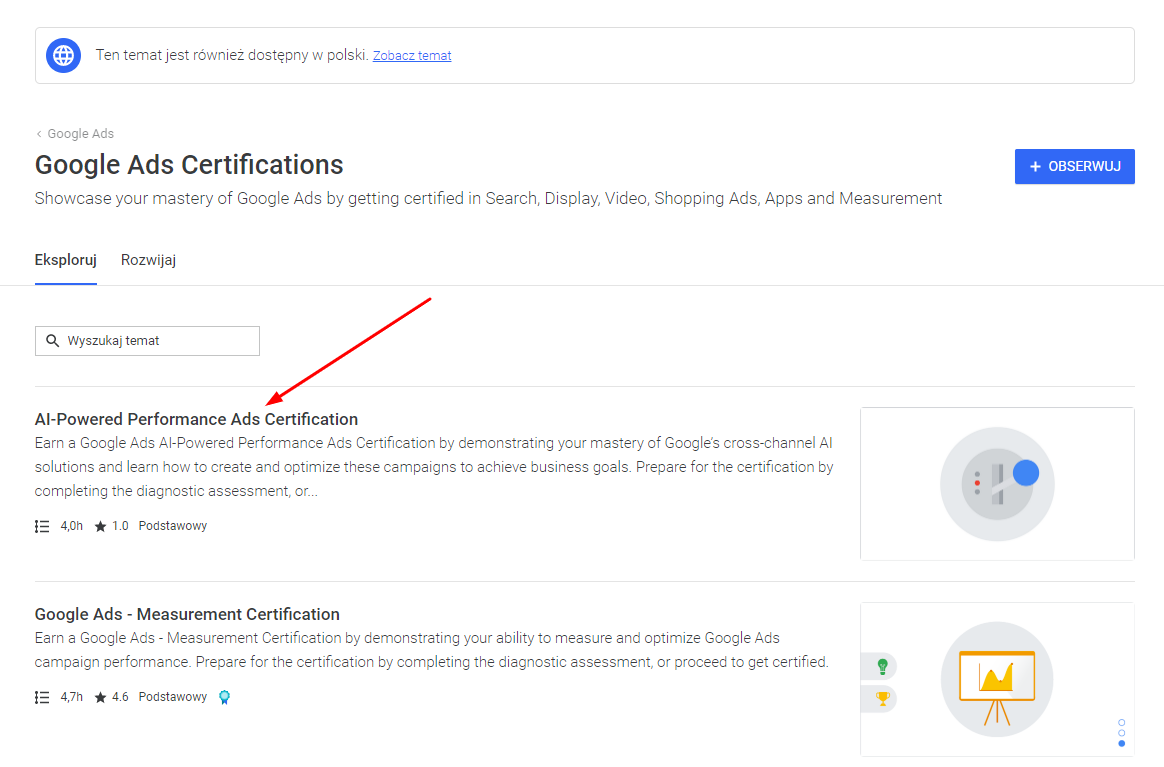
Task: Click the blue award badge icon
Action: [x=224, y=697]
